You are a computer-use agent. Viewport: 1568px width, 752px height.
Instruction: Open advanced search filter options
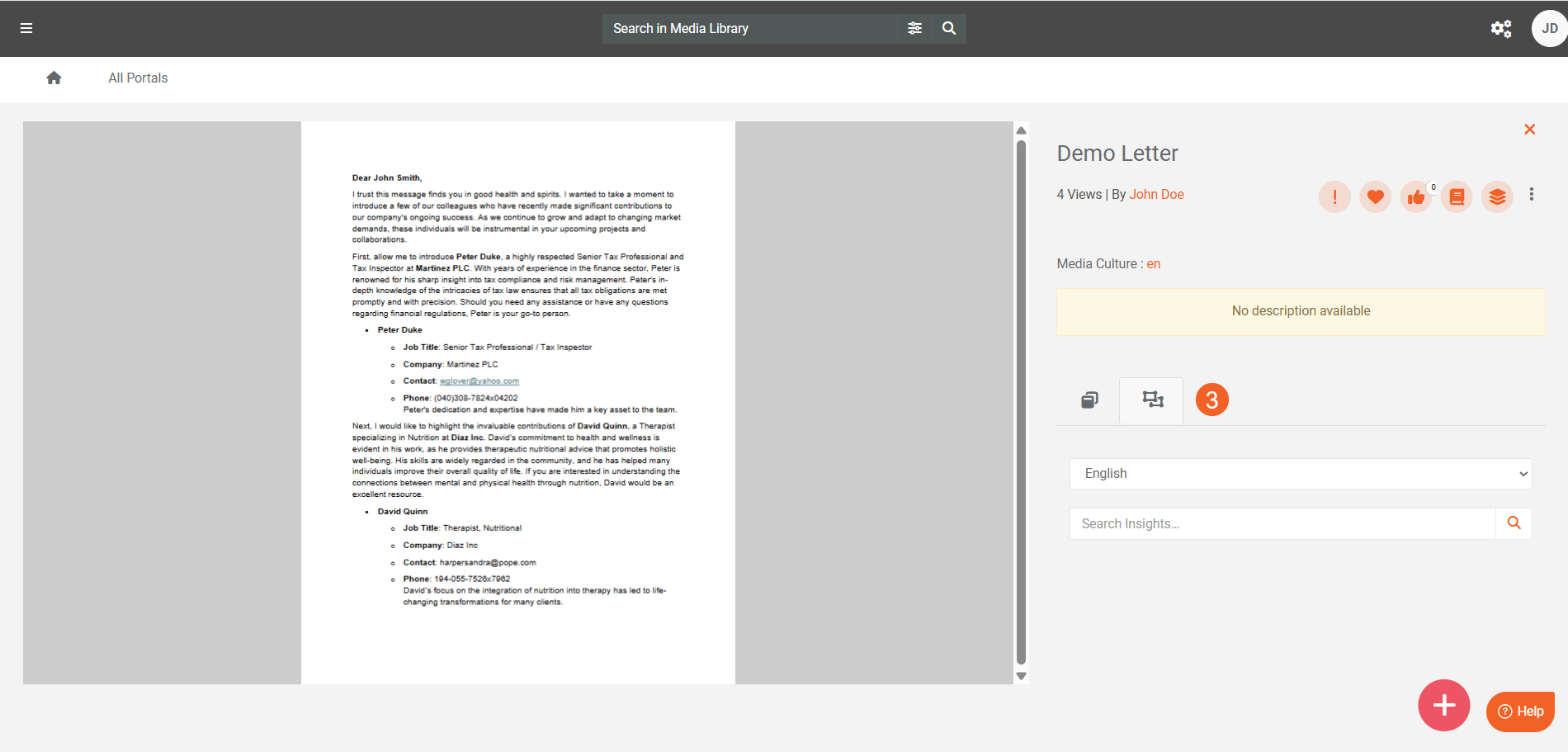point(914,28)
